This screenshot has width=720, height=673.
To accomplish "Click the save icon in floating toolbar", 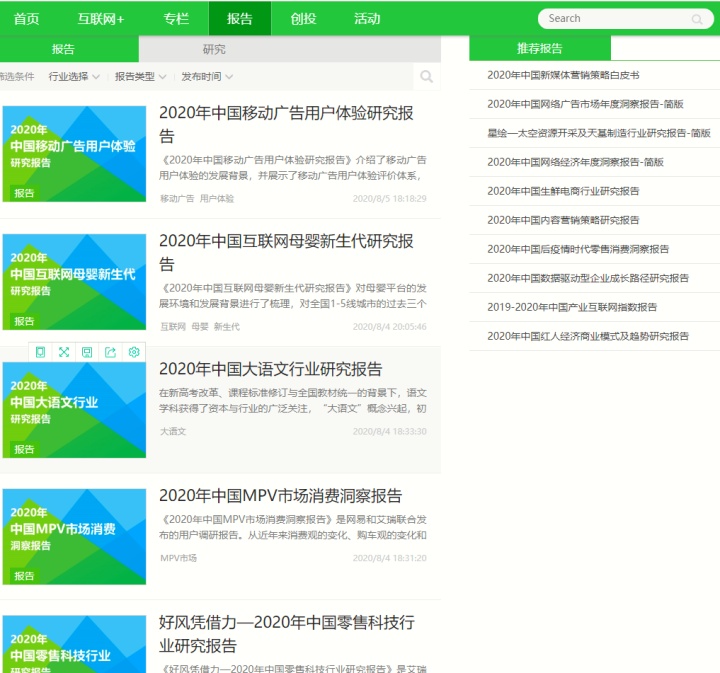I will click(87, 352).
